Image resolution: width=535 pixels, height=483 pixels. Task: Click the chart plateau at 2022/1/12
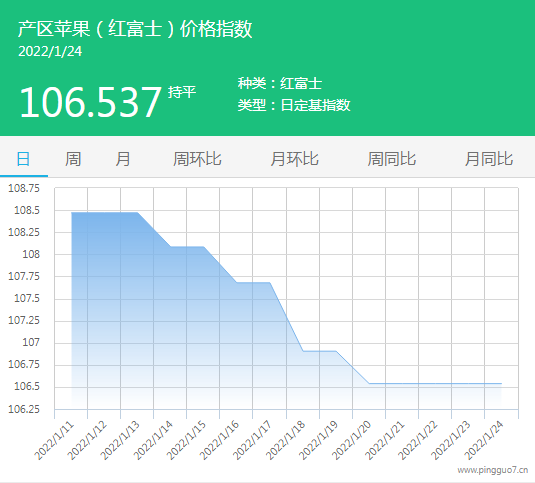coord(104,213)
